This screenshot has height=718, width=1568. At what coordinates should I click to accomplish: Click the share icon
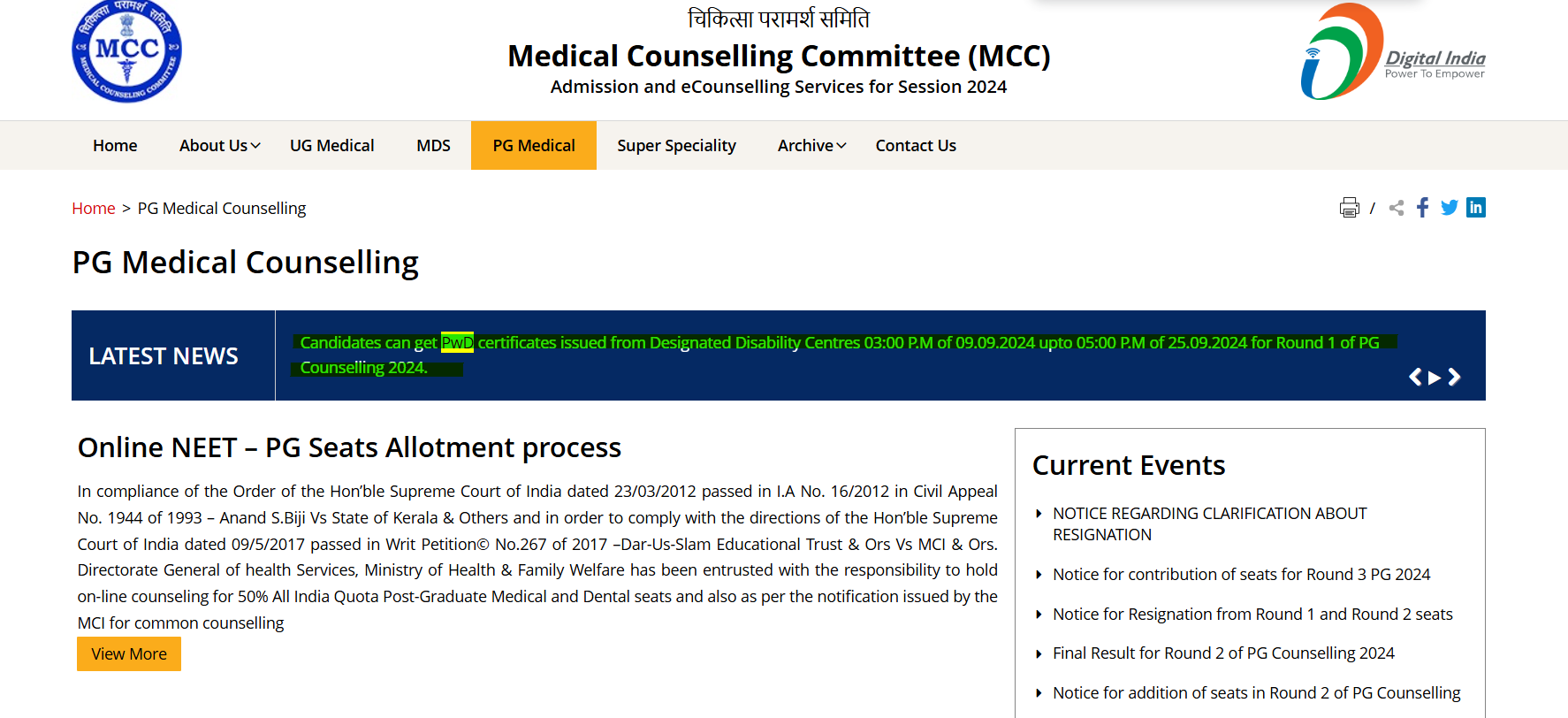coord(1397,208)
